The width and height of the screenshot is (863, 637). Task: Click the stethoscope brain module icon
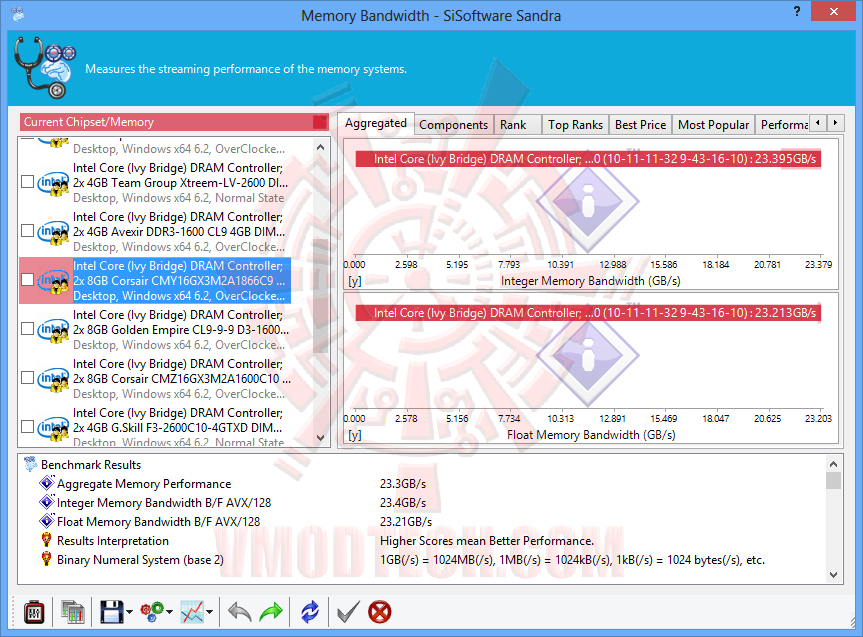(44, 68)
